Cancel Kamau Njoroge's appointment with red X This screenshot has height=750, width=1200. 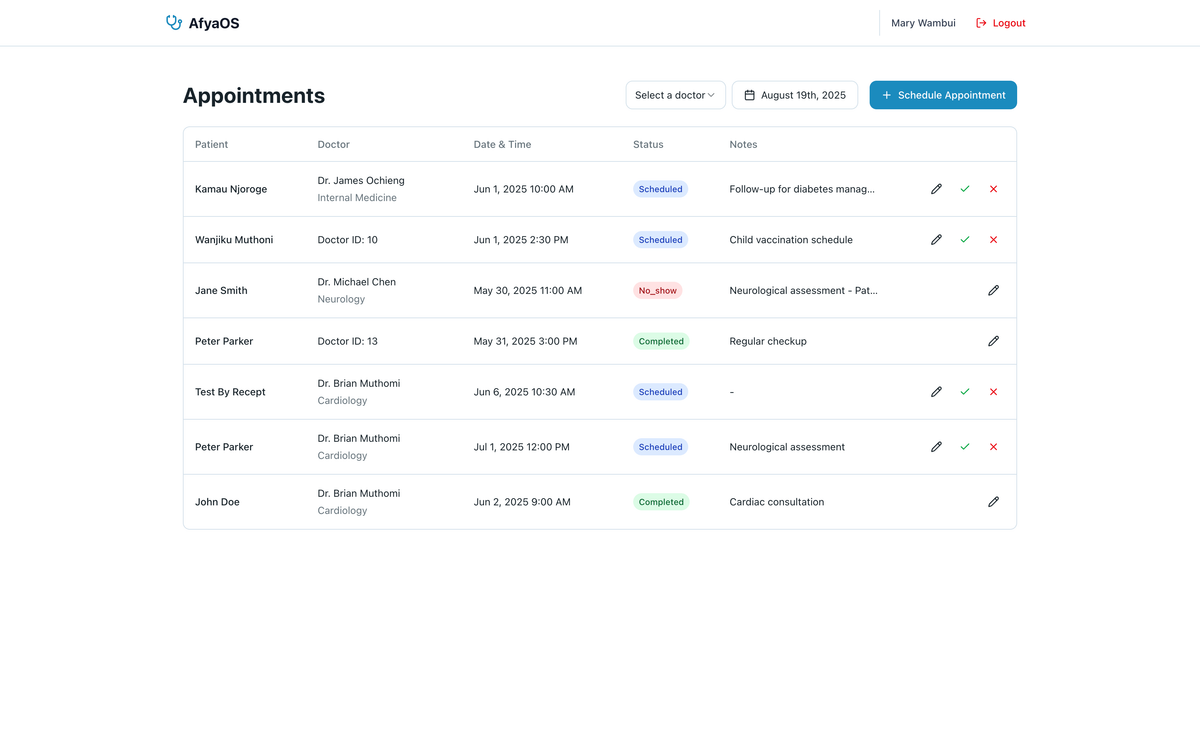coord(993,189)
